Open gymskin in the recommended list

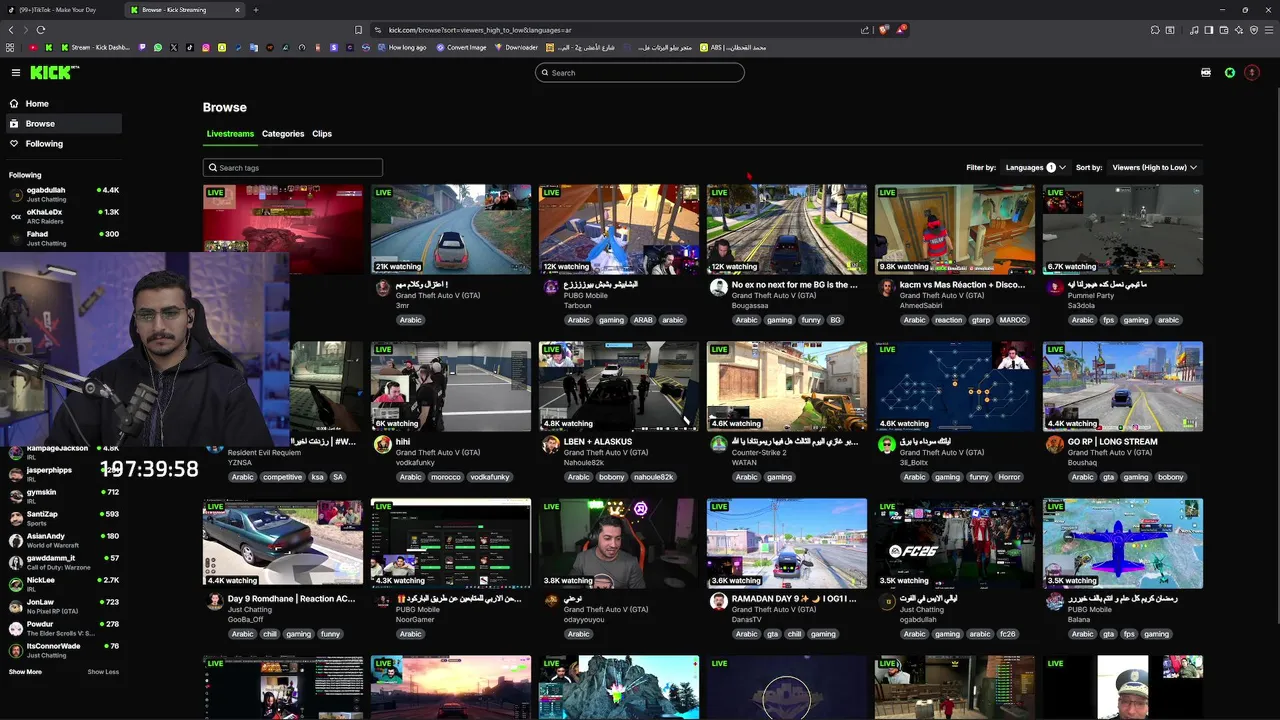point(64,496)
